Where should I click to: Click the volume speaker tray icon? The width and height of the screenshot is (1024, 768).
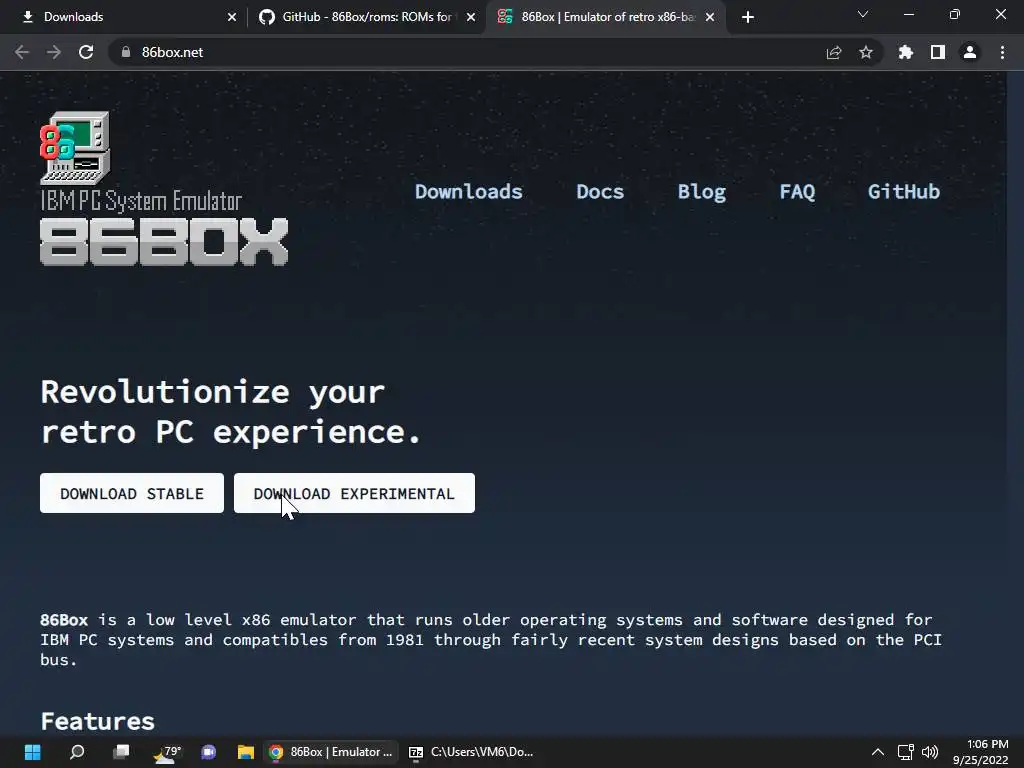[x=930, y=752]
